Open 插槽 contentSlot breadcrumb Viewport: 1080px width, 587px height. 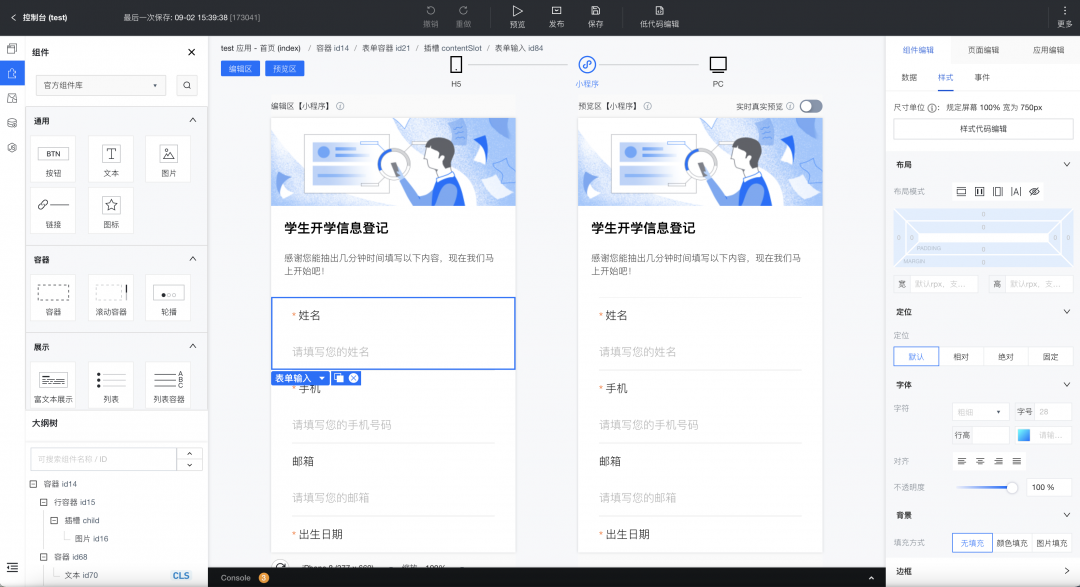point(453,48)
